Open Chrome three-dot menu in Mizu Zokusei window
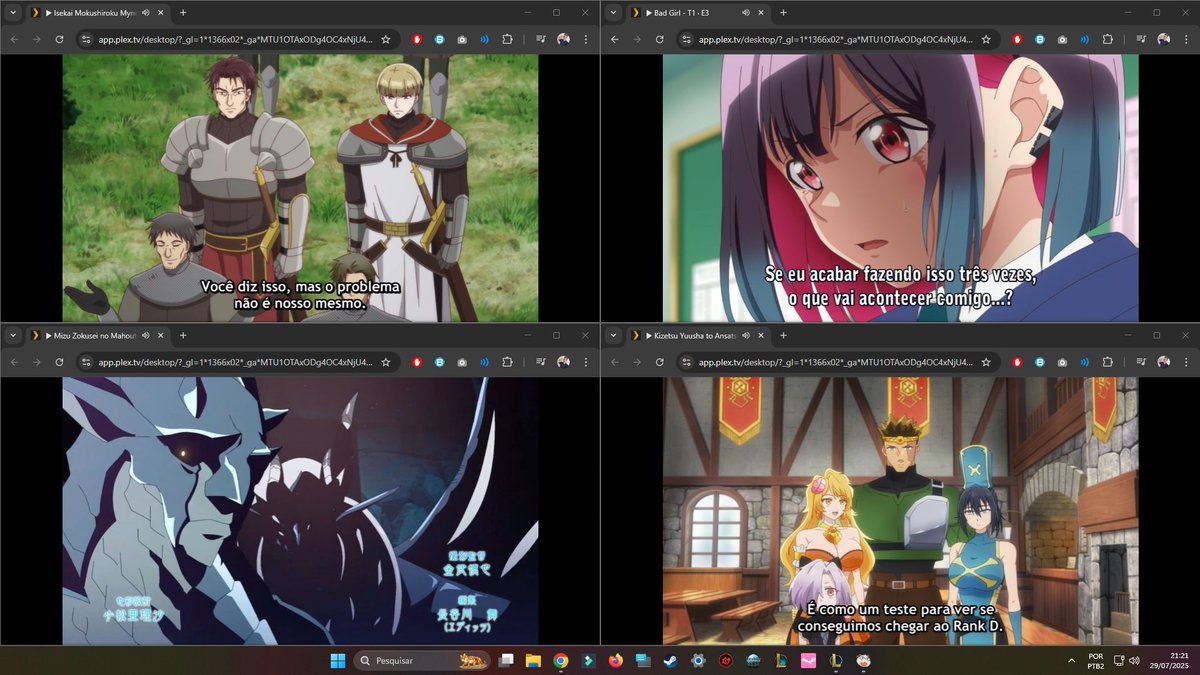 (x=586, y=362)
